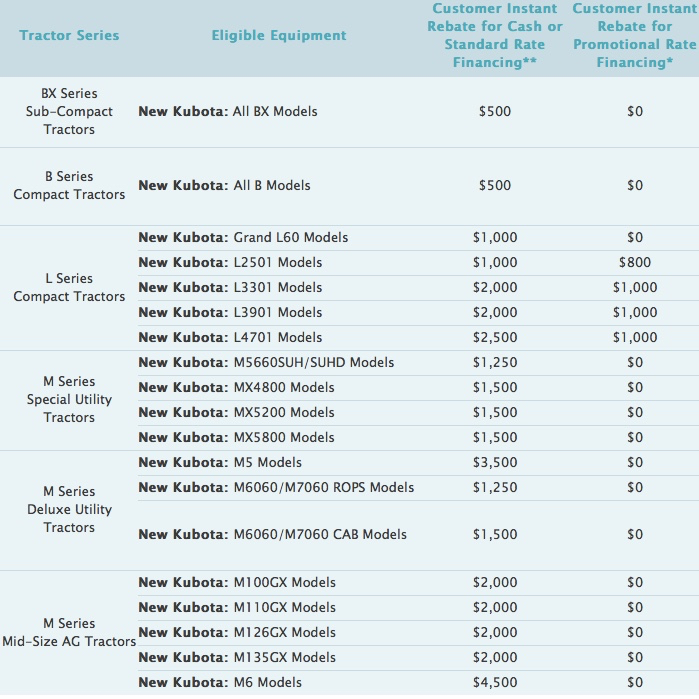Screen dimensions: 699x699
Task: Select the $1,250 rebate for M6060/M7060 ROPS
Action: click(x=495, y=487)
